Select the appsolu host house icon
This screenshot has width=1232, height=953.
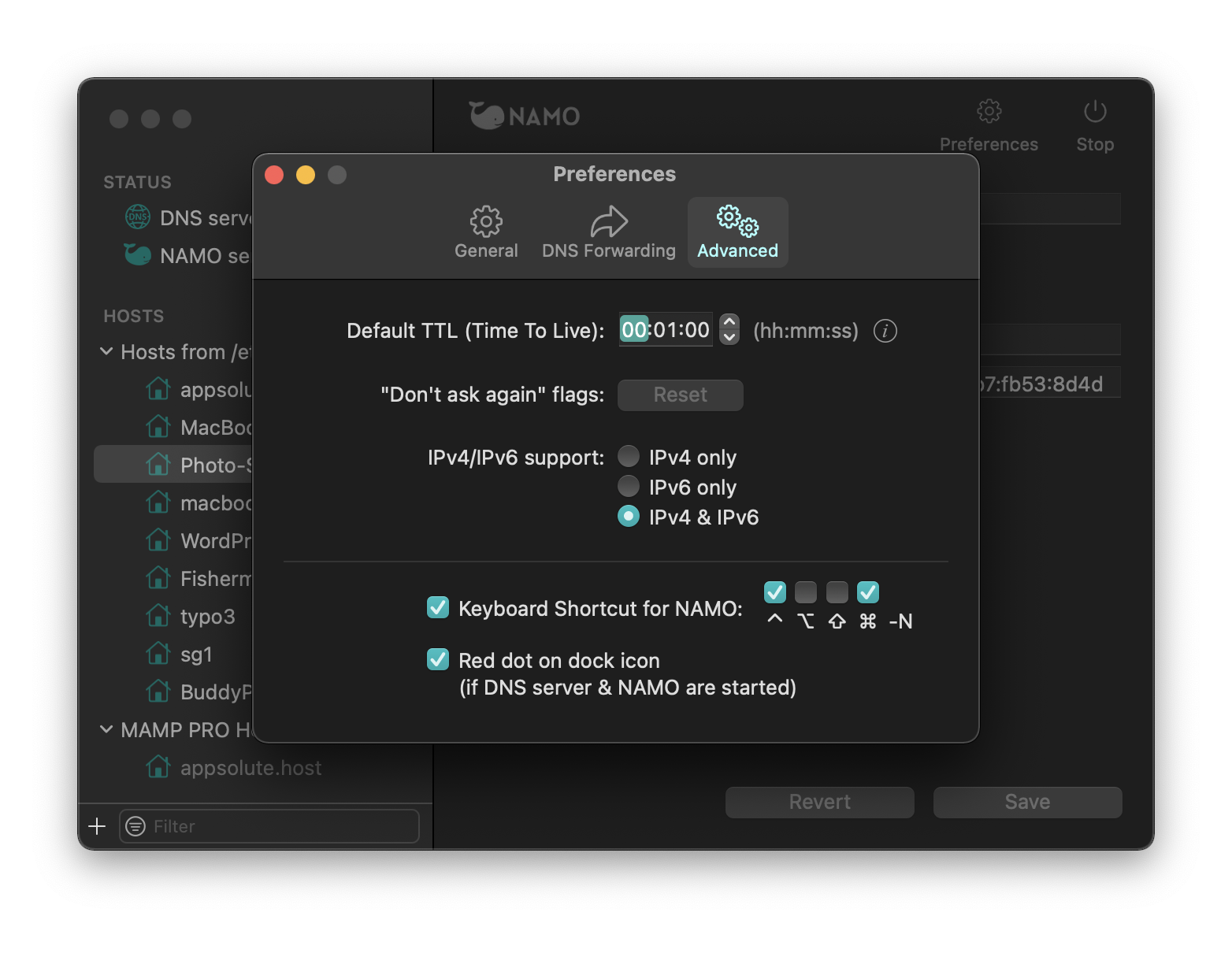(x=158, y=388)
